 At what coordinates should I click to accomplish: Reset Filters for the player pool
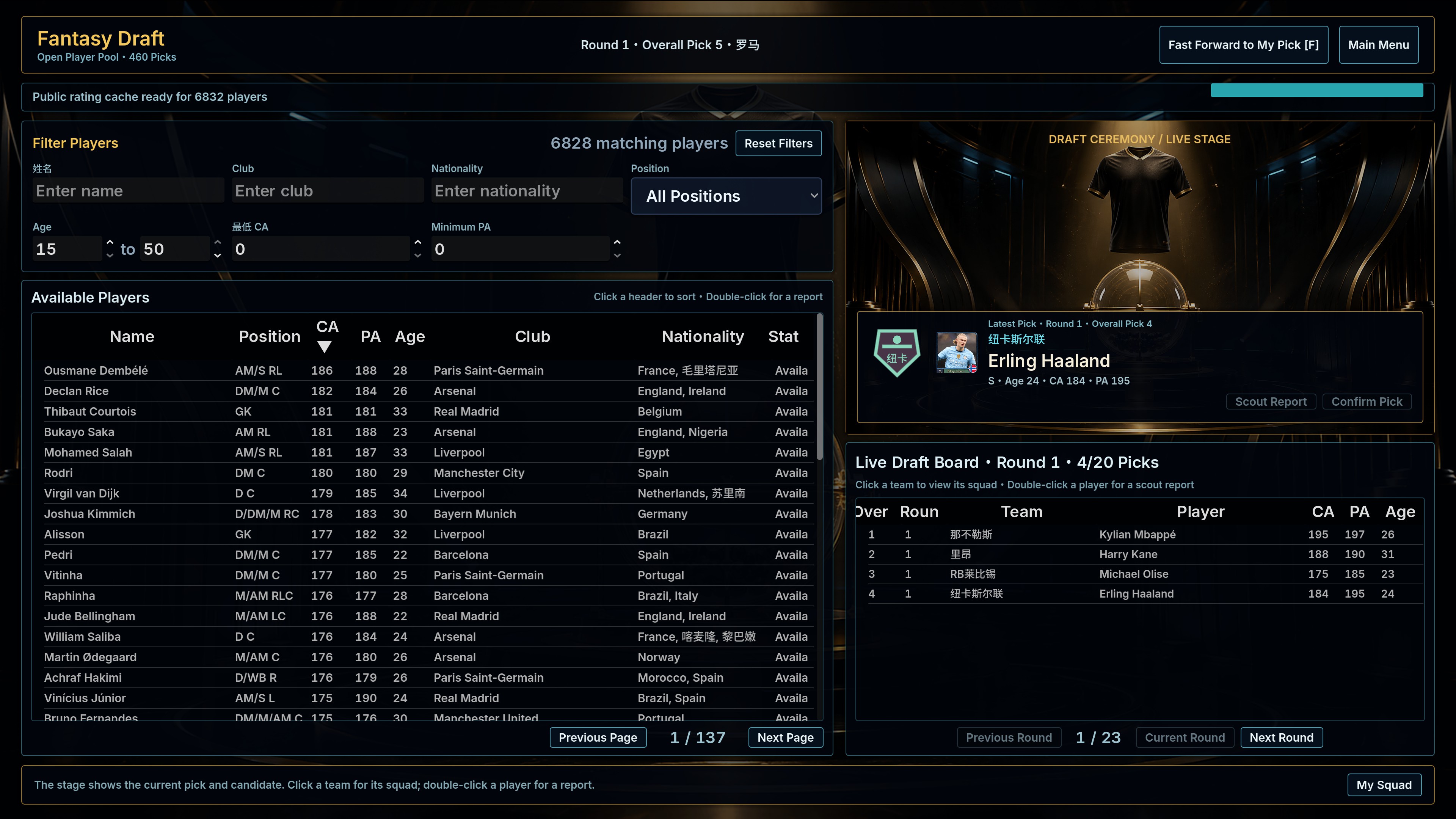pyautogui.click(x=778, y=144)
